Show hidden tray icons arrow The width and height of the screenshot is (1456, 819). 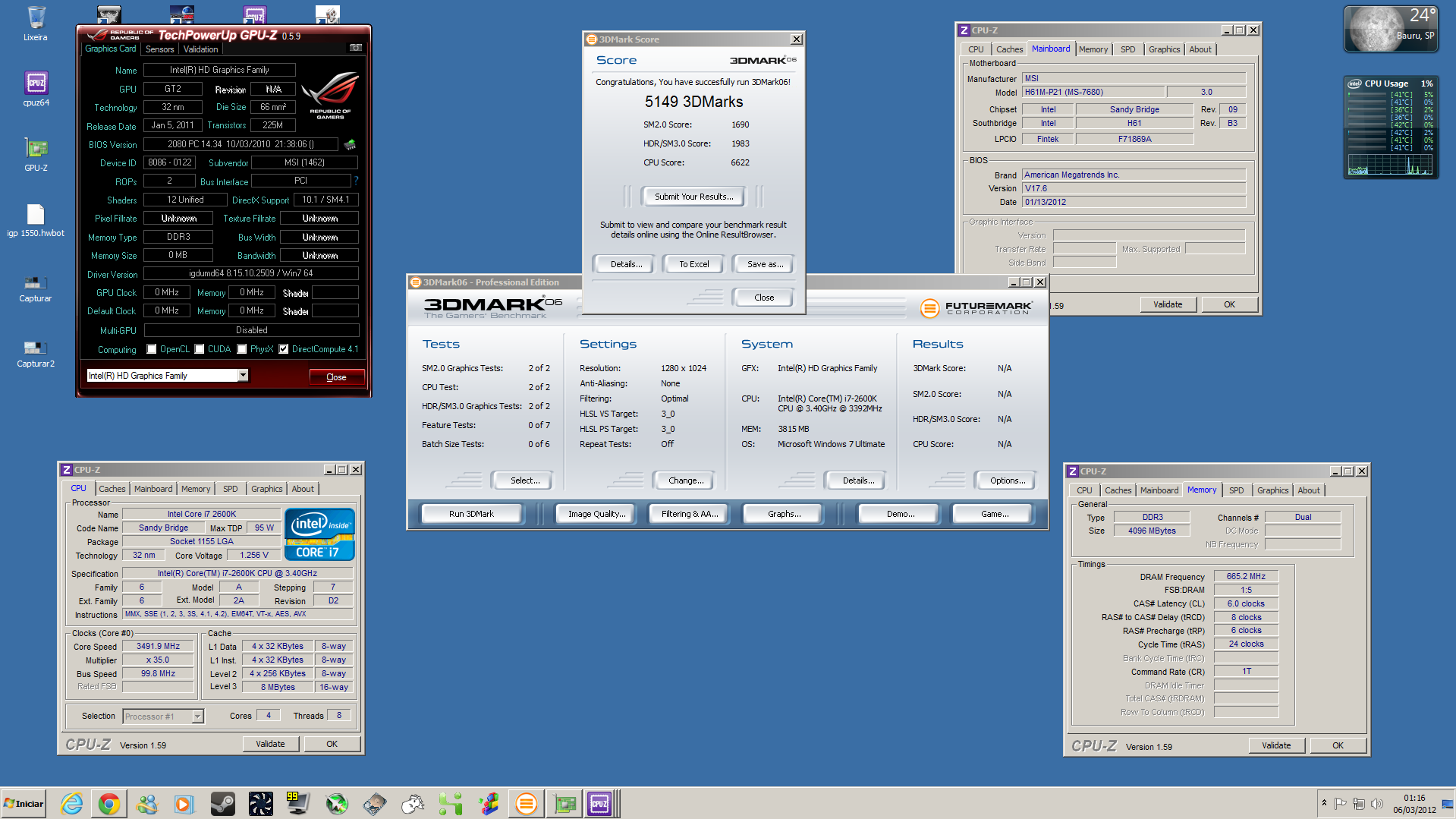pos(1324,803)
